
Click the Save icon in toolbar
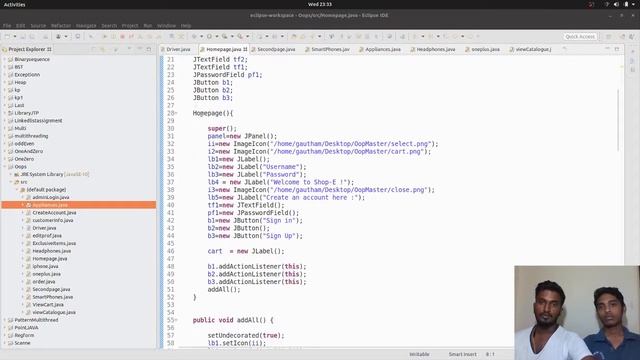pos(23,36)
